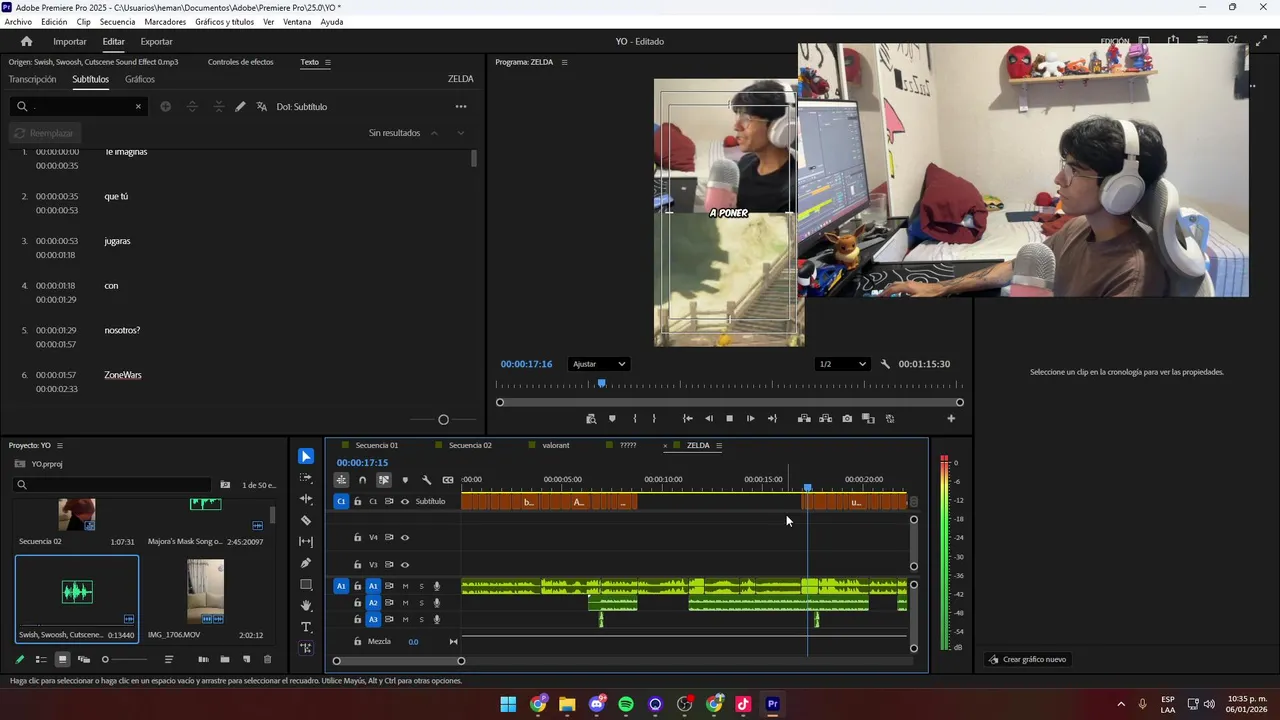Select the Slip tool
1280x720 pixels.
[x=306, y=542]
